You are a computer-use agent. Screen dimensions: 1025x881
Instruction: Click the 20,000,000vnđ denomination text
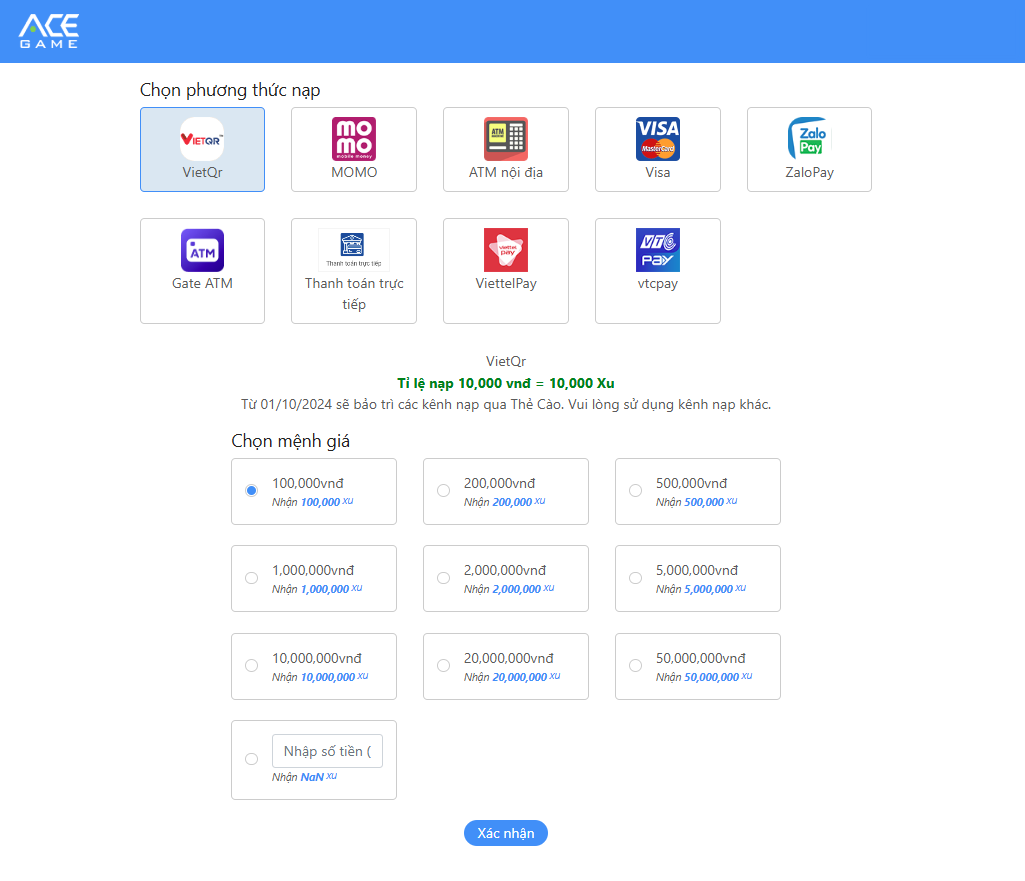point(509,658)
